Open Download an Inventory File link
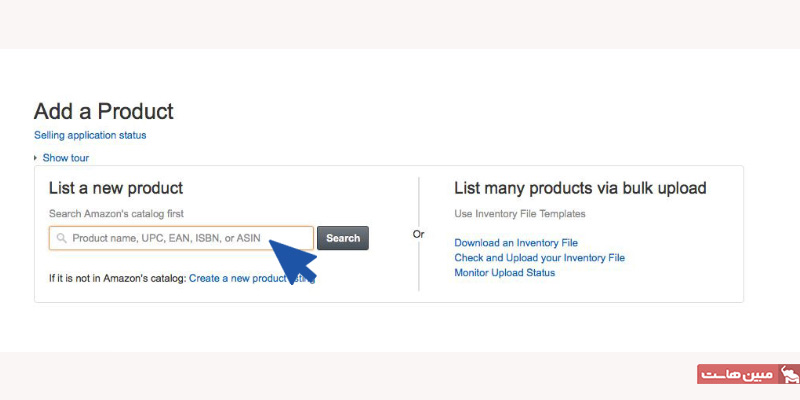Image resolution: width=800 pixels, height=400 pixels. click(516, 243)
